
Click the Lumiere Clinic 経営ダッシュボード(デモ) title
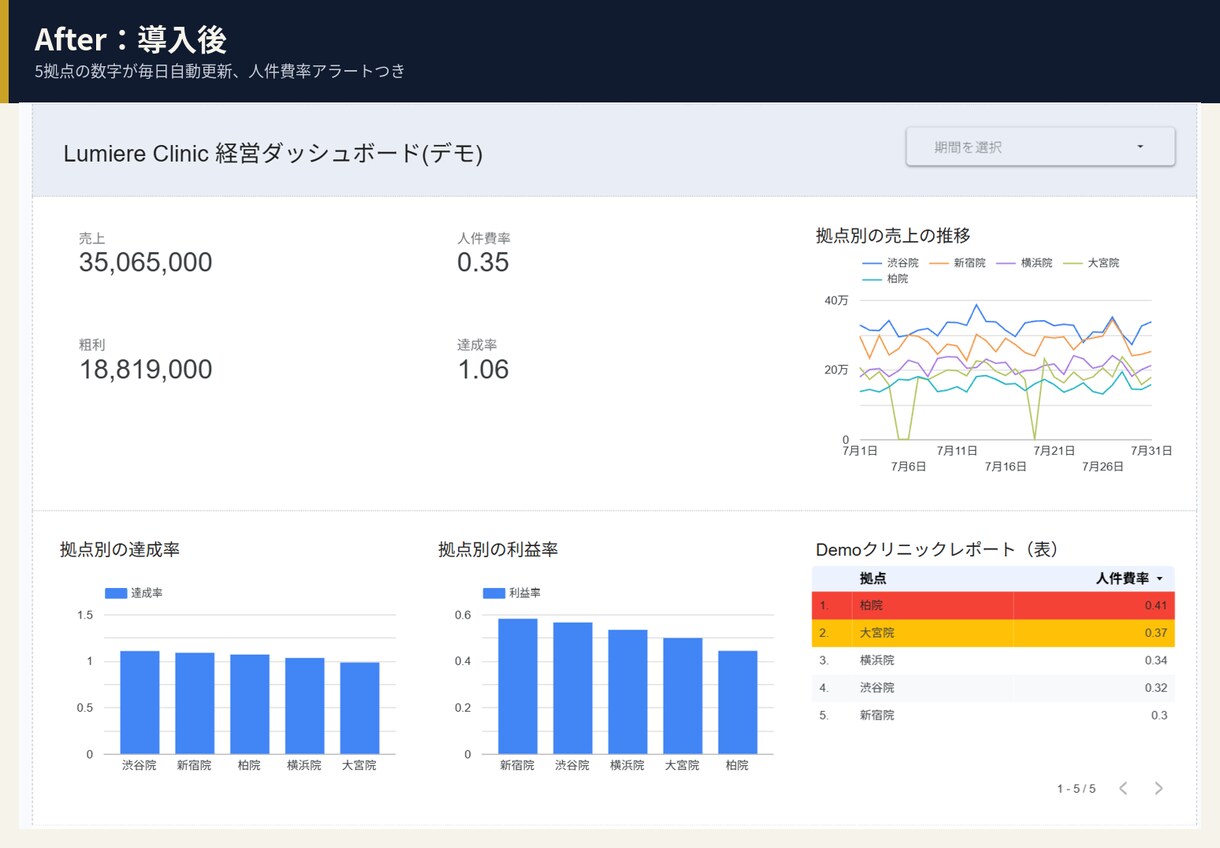[273, 153]
